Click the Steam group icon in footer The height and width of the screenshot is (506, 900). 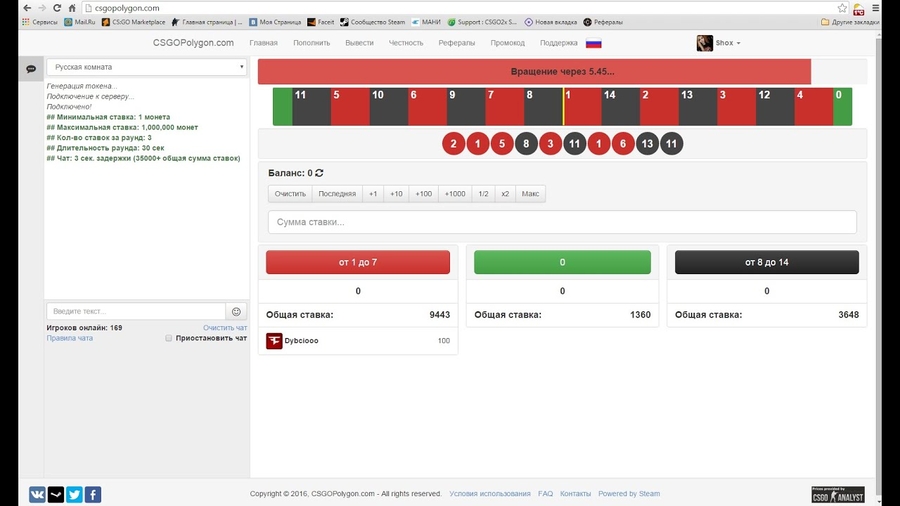[x=55, y=494]
